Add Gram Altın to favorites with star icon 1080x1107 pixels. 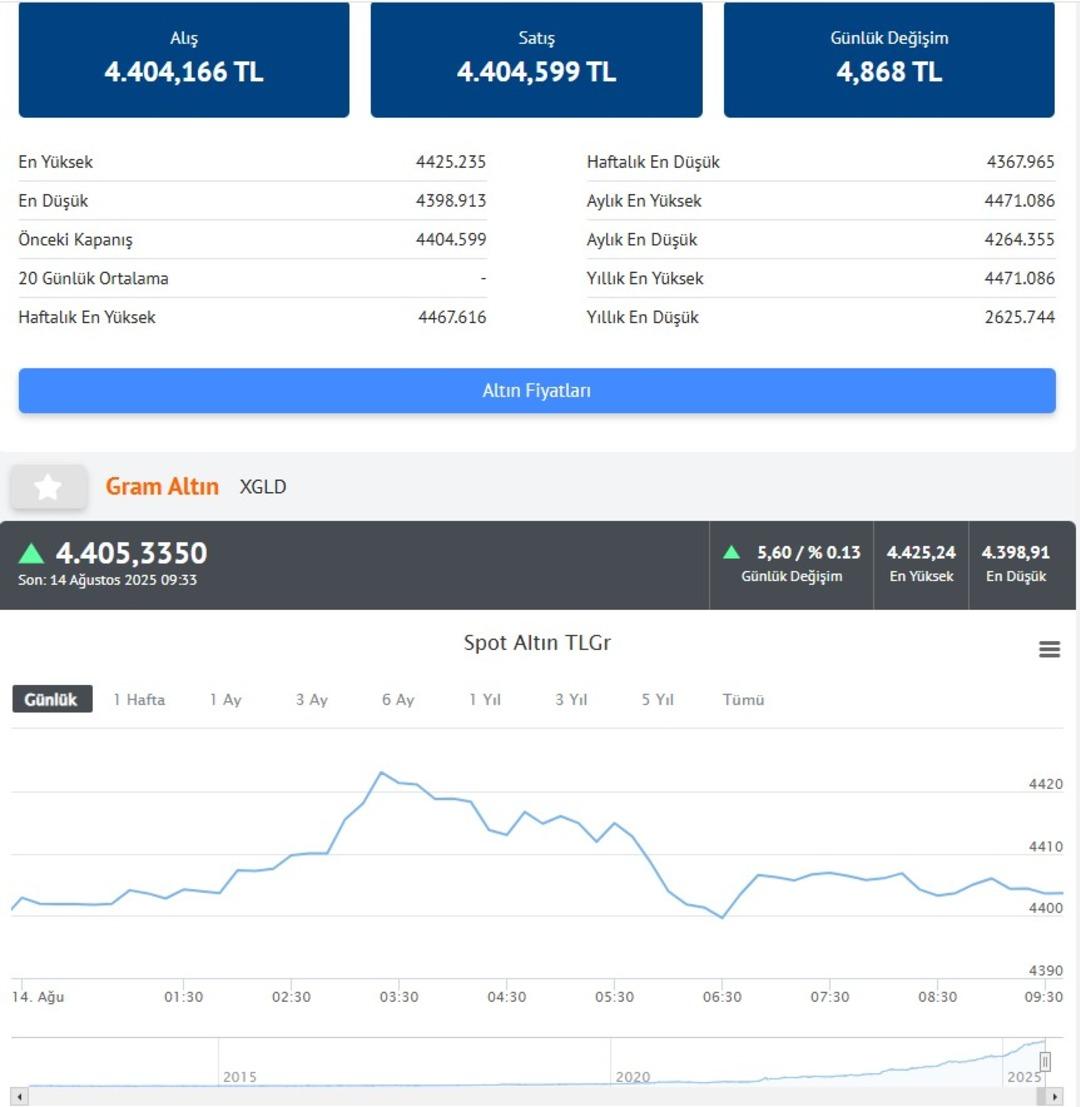(48, 486)
